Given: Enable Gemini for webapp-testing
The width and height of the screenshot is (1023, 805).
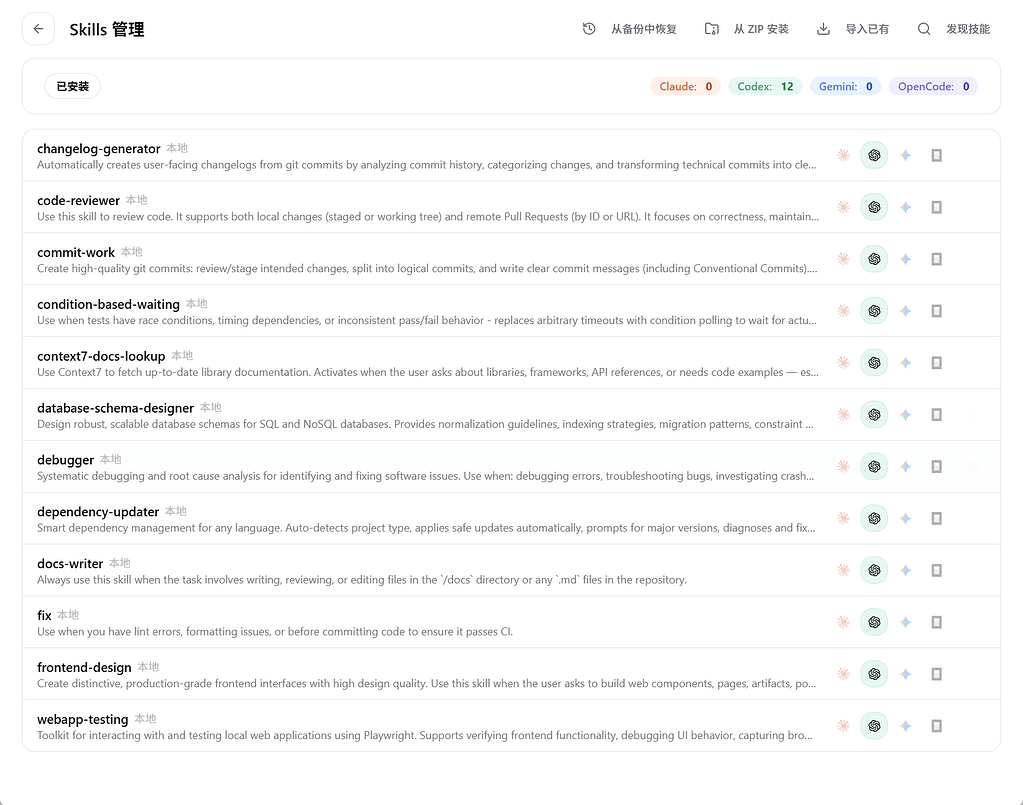Looking at the screenshot, I should 906,725.
